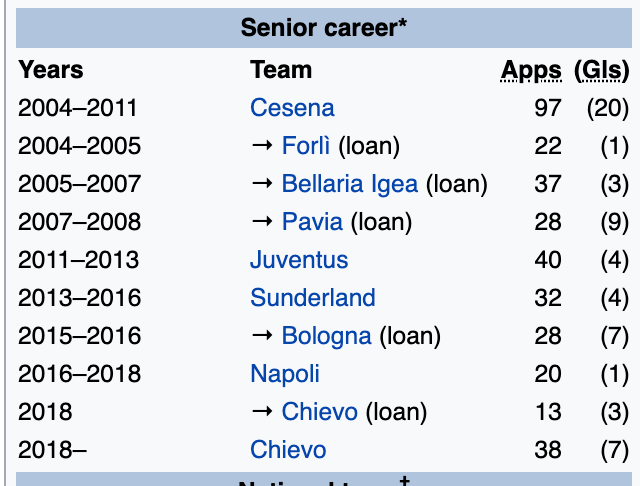Click the Gls column header abbreviation
Screen dimensions: 640x486
coord(600,70)
